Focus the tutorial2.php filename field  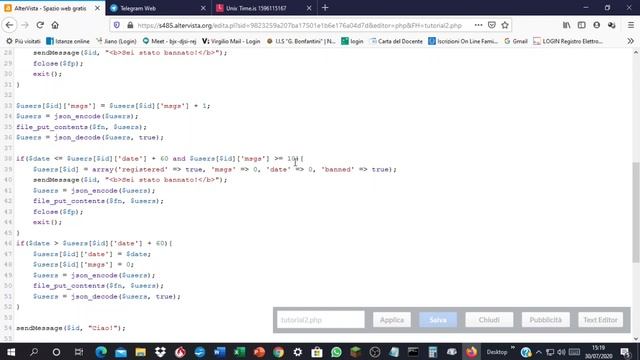coord(321,320)
